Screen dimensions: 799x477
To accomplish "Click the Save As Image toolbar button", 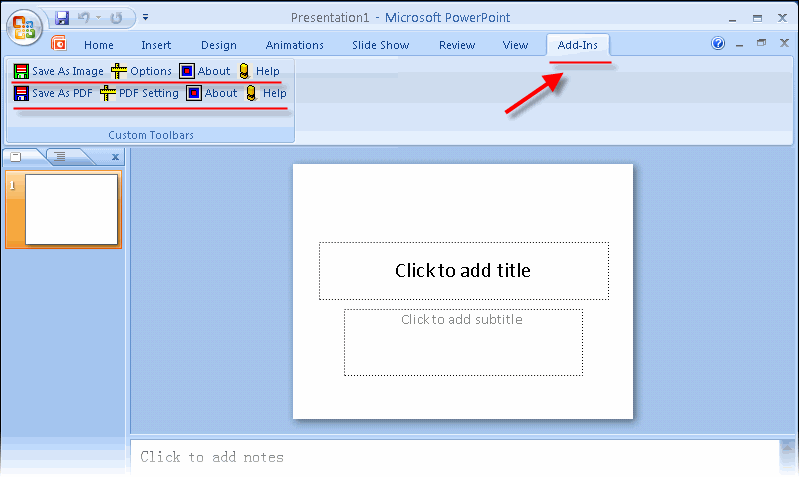I will (x=59, y=71).
